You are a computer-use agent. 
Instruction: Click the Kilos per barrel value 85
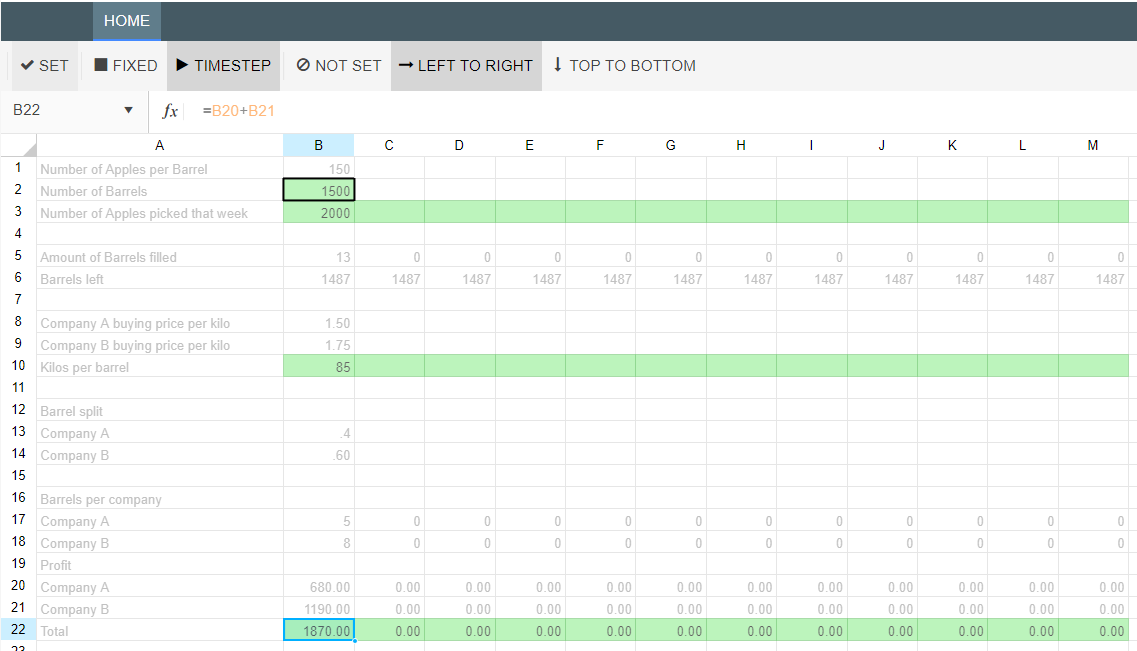319,367
